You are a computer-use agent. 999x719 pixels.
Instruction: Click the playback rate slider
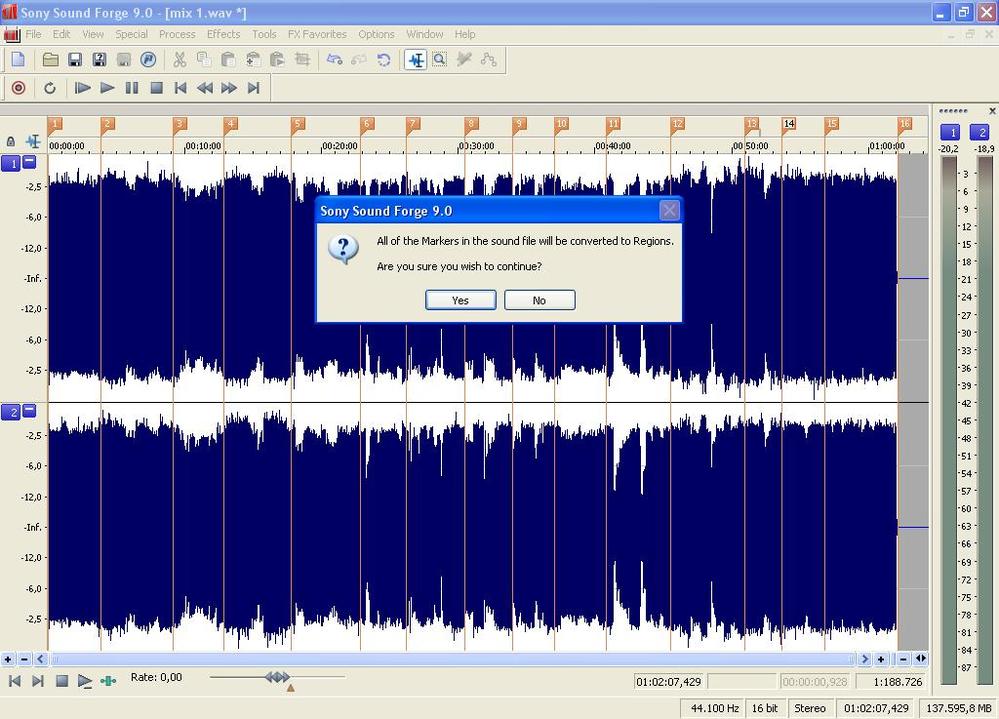(x=277, y=677)
